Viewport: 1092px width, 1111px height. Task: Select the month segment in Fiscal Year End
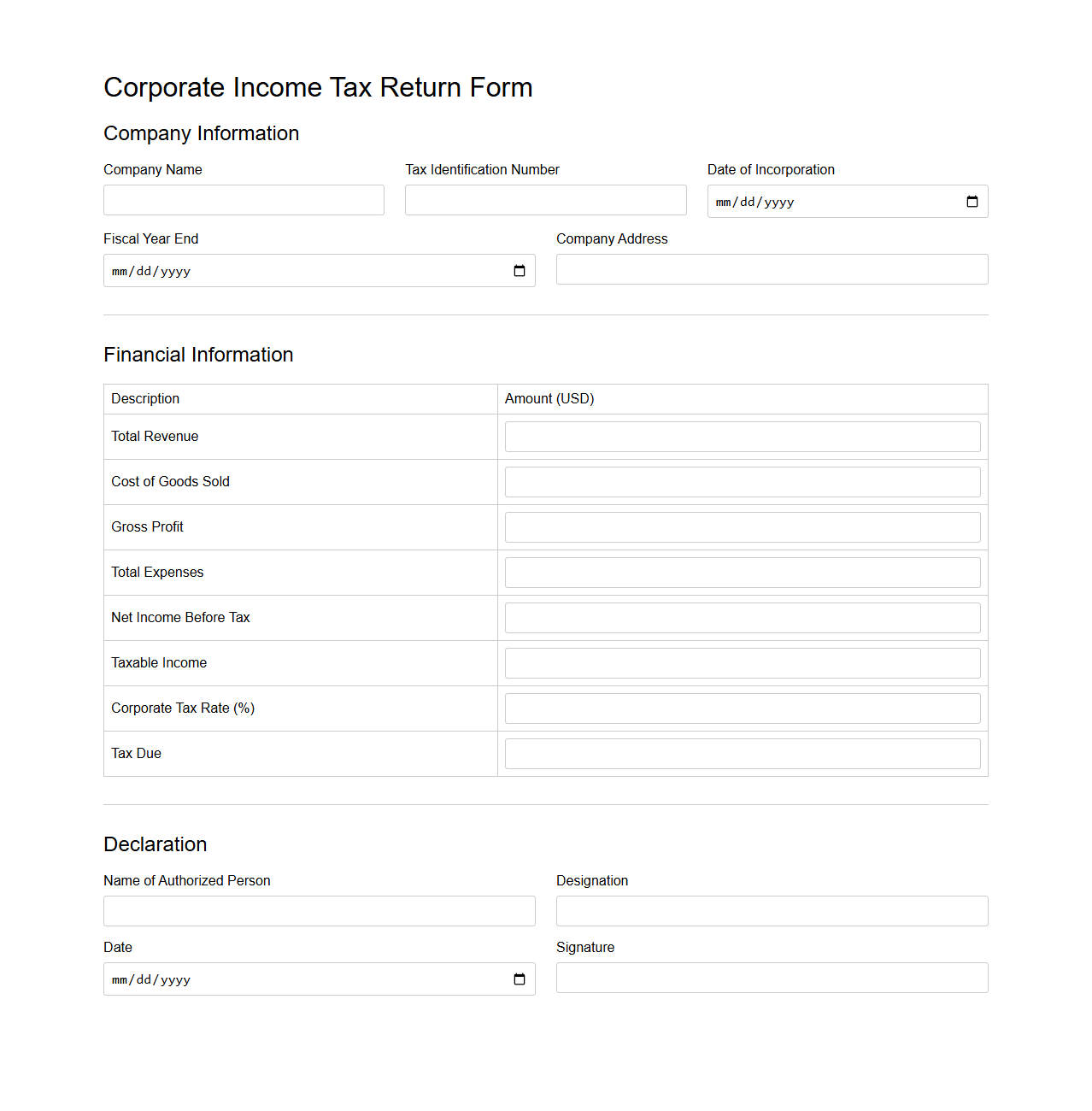(x=120, y=270)
